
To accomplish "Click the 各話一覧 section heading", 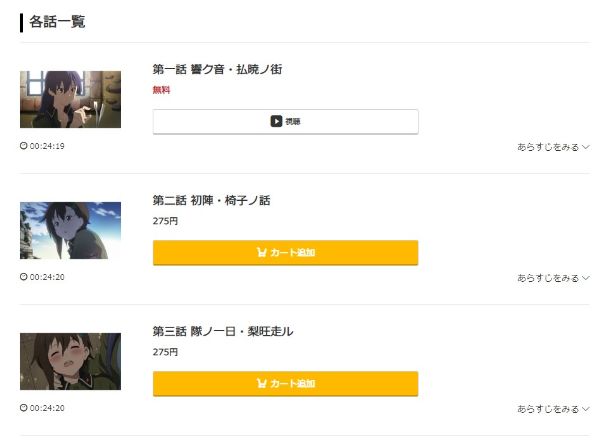I will 57,22.
